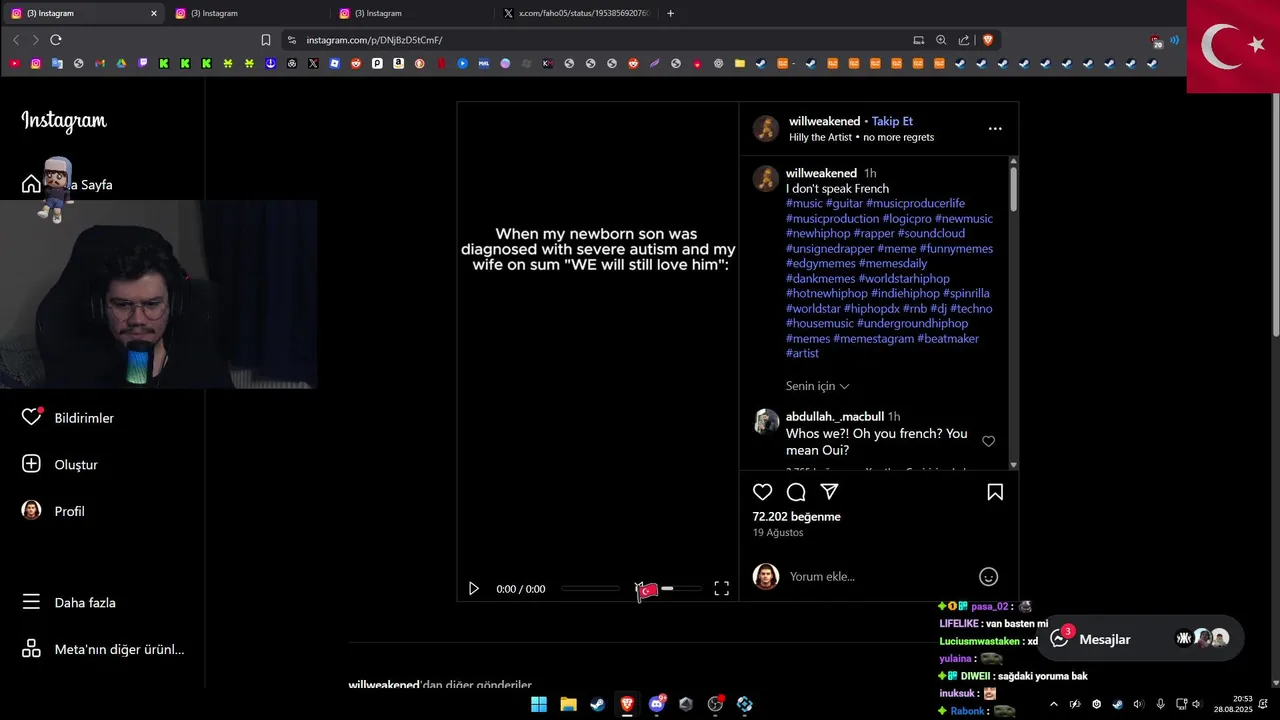1280x720 pixels.
Task: Open Meta'nın diğer ürünleri menu
Action: 104,649
